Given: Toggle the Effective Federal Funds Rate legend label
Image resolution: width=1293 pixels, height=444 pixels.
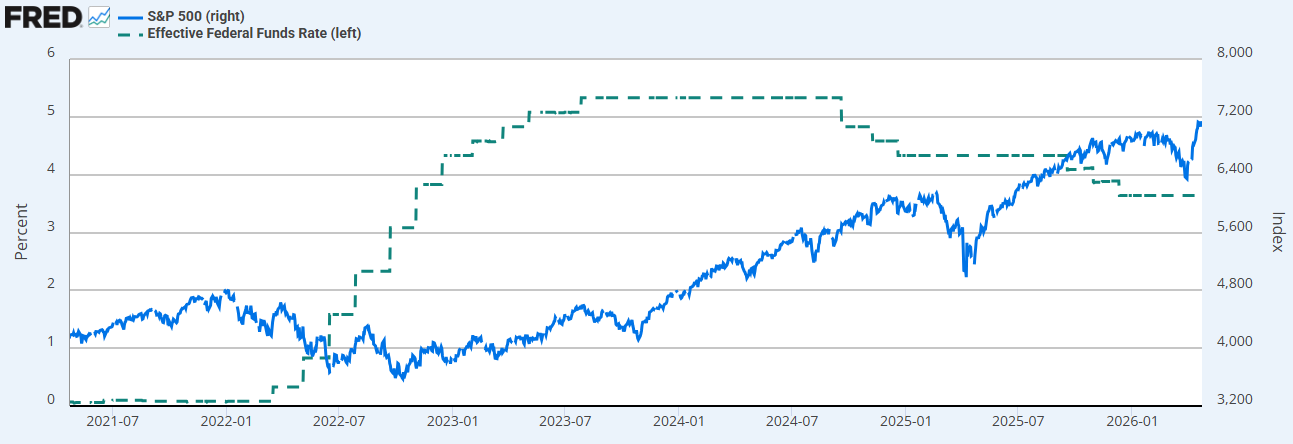Looking at the screenshot, I should pyautogui.click(x=254, y=33).
